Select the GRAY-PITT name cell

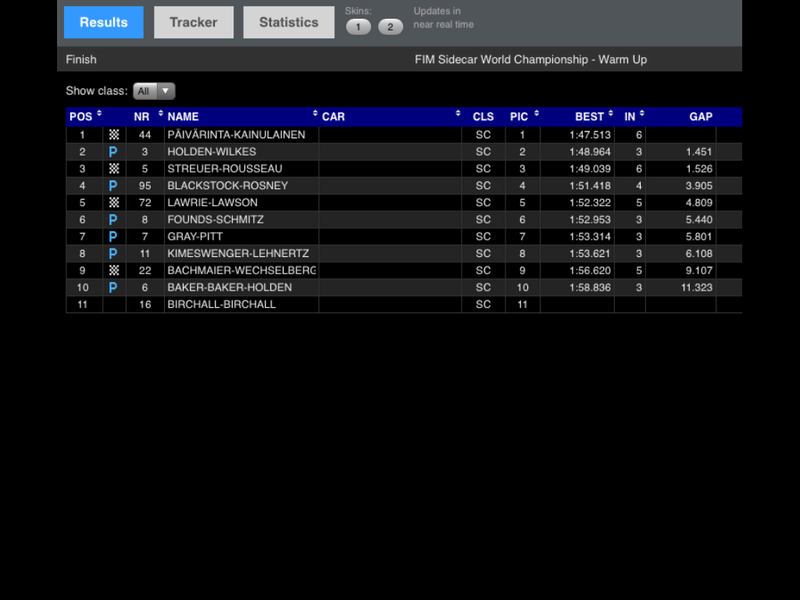tap(241, 236)
